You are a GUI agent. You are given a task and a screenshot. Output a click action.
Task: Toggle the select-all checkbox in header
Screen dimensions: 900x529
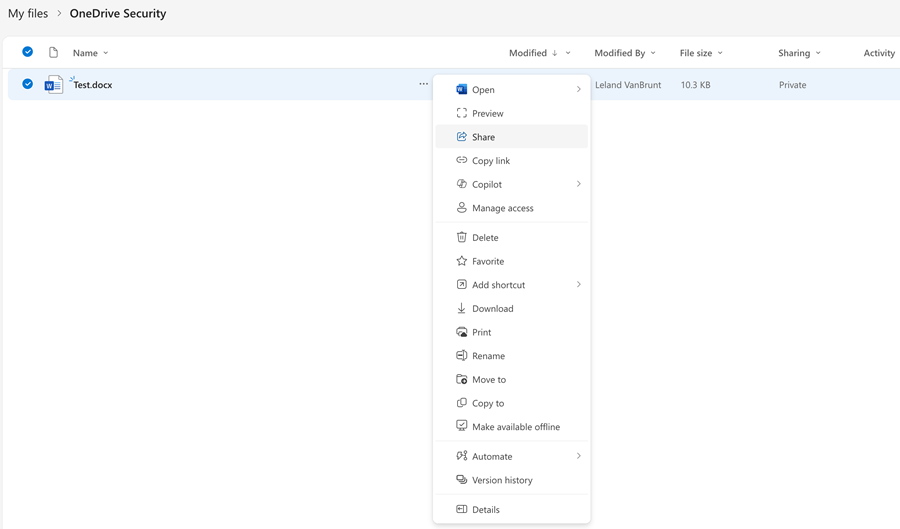tap(27, 52)
